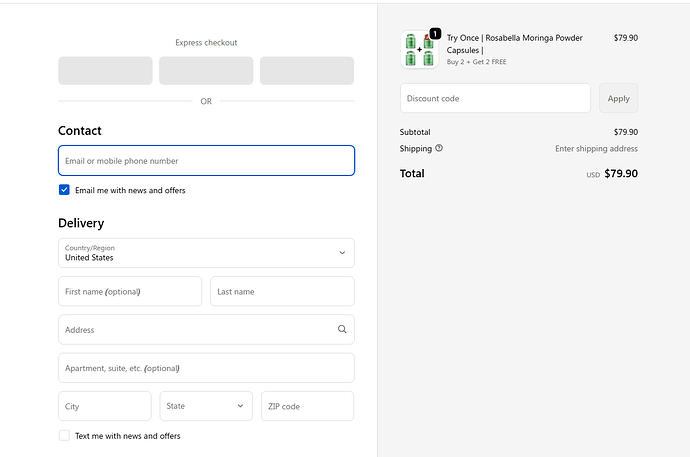Image resolution: width=690 pixels, height=457 pixels.
Task: Choose the middle express checkout button
Action: point(206,71)
